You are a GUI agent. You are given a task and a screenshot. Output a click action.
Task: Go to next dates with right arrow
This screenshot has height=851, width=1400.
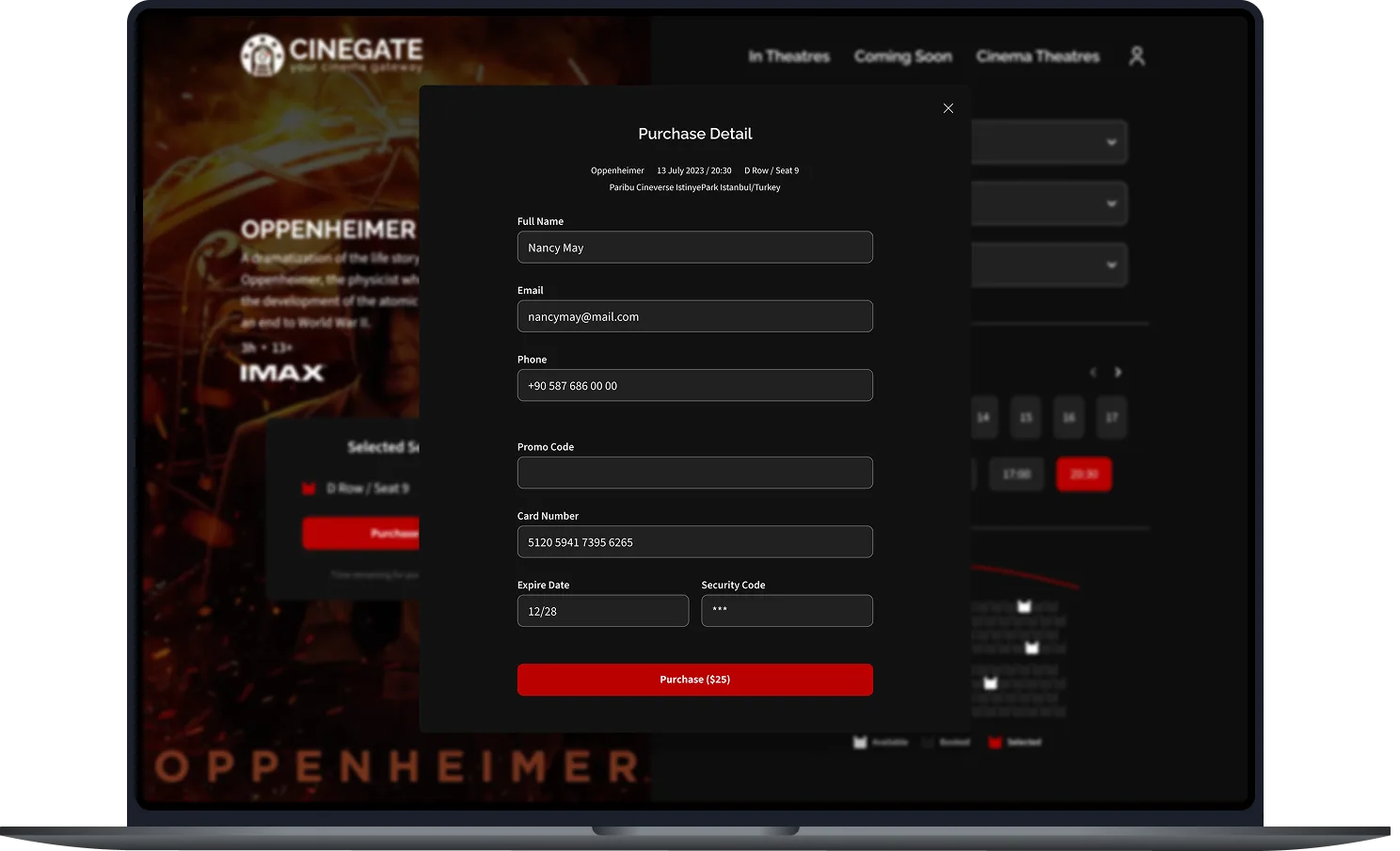pyautogui.click(x=1118, y=373)
